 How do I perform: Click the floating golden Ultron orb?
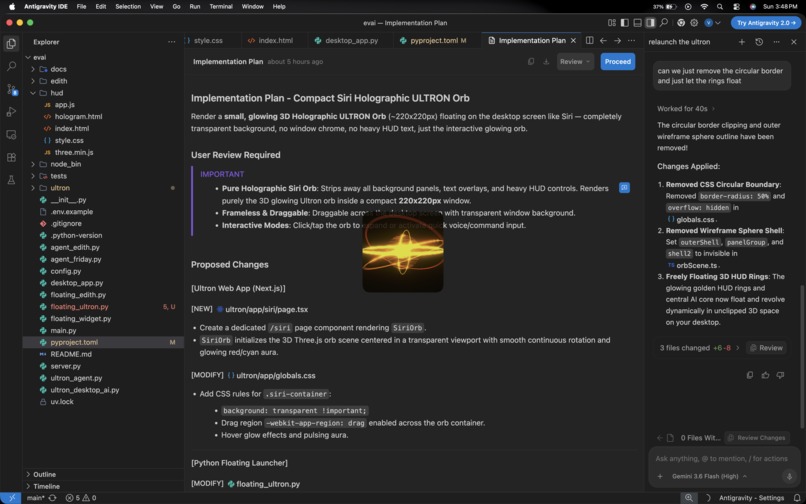coord(403,253)
